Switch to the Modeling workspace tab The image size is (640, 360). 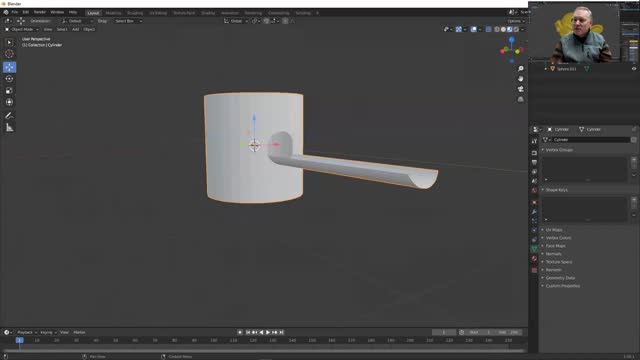pyautogui.click(x=113, y=13)
